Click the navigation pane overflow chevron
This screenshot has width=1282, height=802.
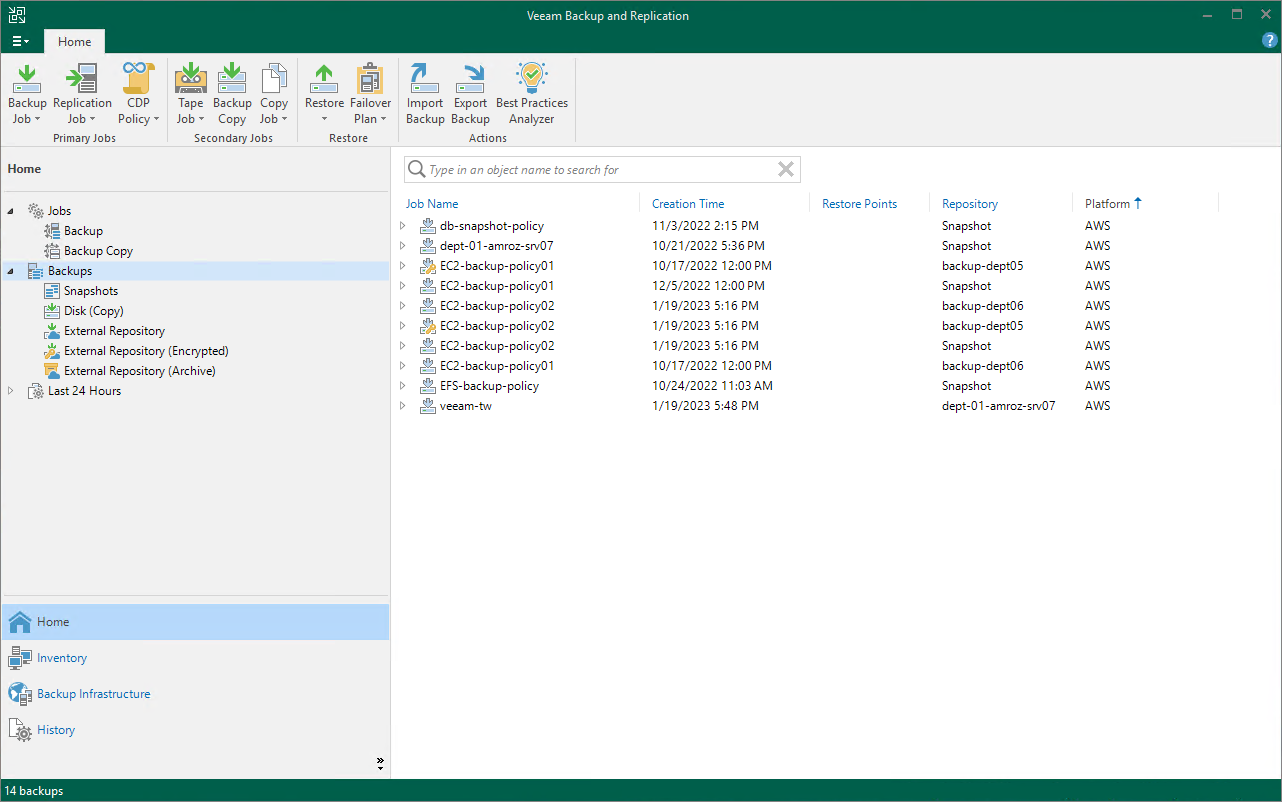point(380,763)
